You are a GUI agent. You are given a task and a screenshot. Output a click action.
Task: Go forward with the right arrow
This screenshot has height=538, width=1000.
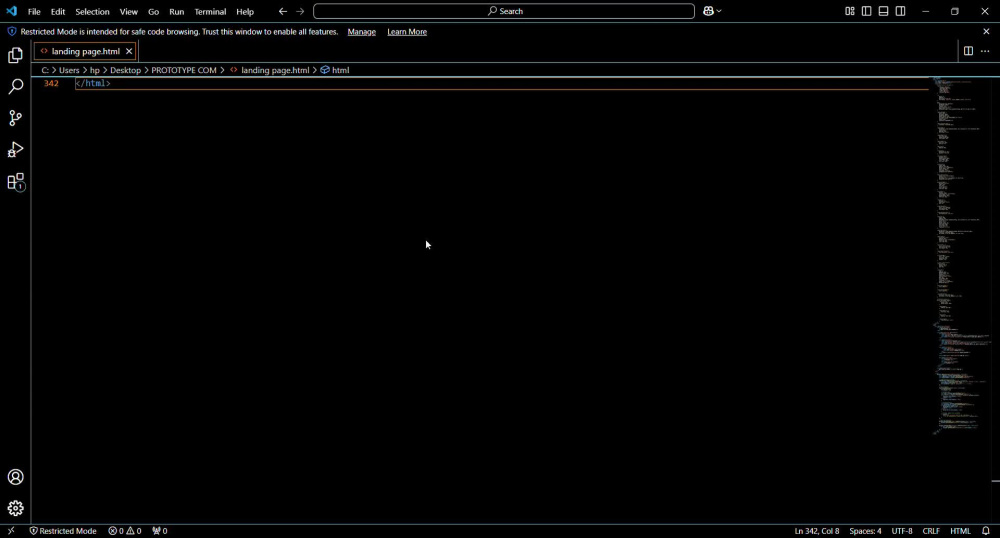(300, 11)
